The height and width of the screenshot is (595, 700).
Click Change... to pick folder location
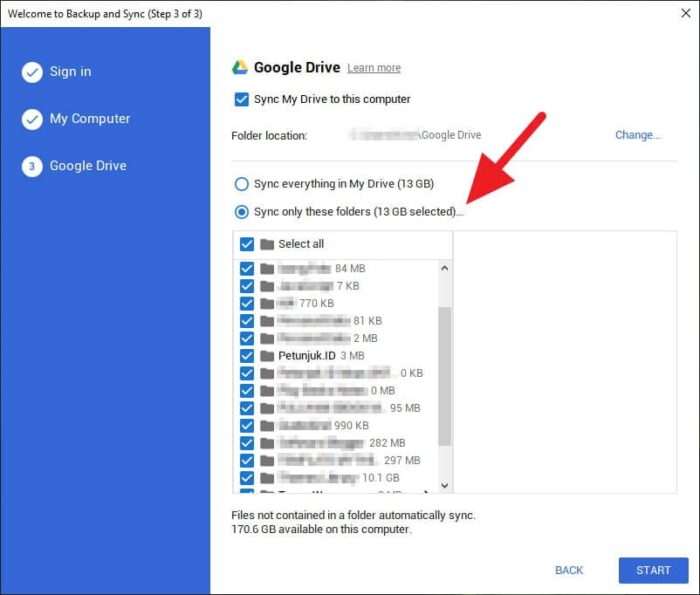coord(637,135)
